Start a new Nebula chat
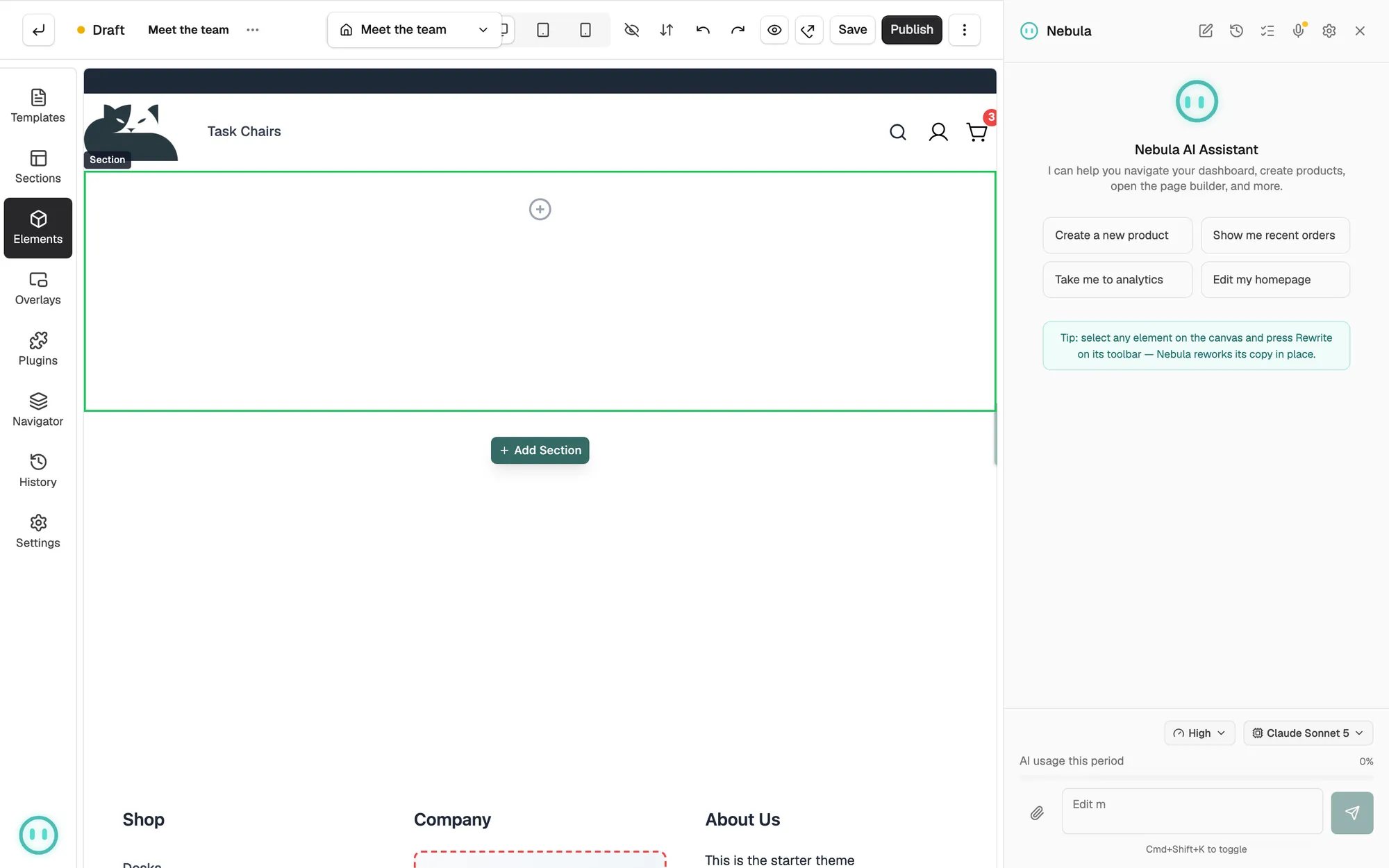1389x868 pixels. [1205, 31]
